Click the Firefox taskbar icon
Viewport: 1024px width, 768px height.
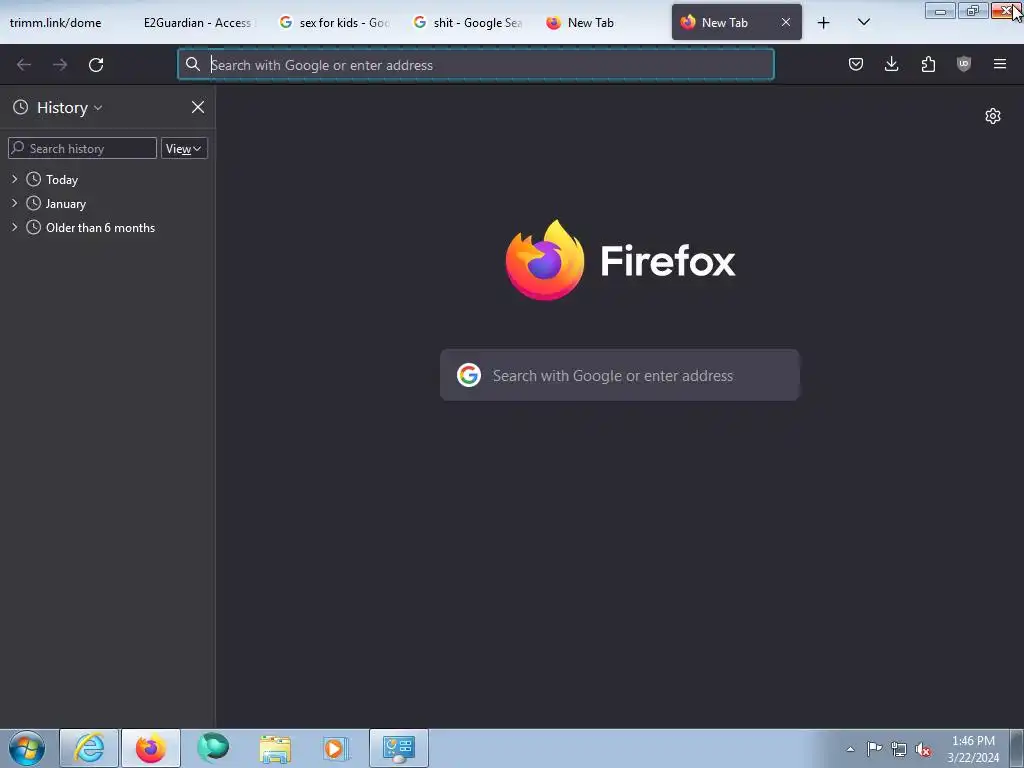tap(151, 748)
